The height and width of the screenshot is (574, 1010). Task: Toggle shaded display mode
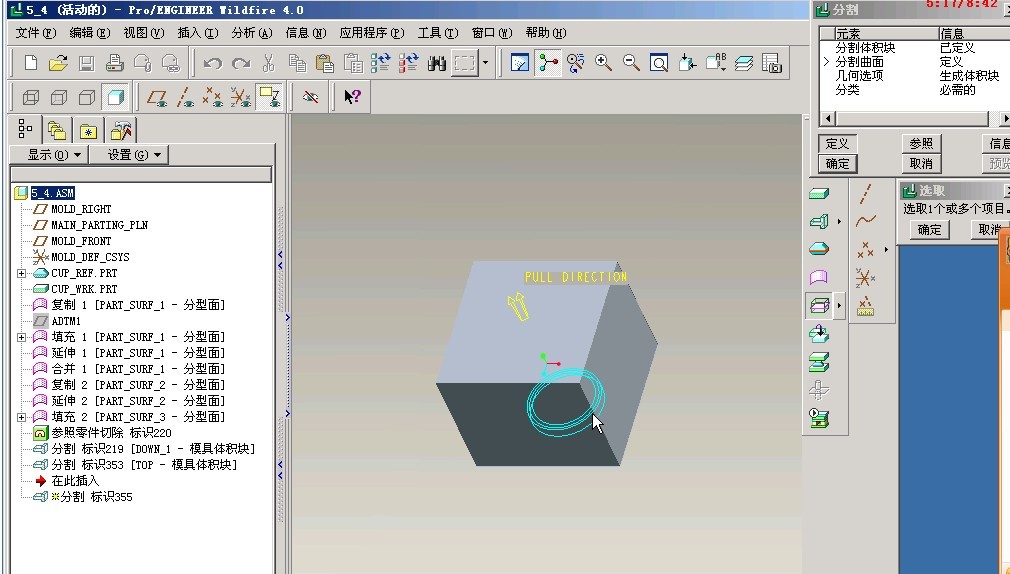tap(115, 97)
